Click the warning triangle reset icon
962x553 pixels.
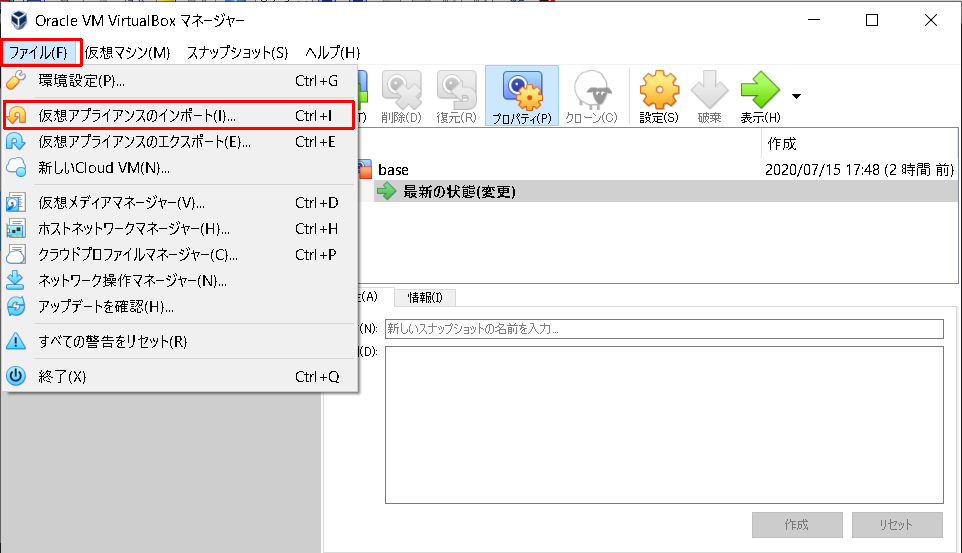pos(16,341)
